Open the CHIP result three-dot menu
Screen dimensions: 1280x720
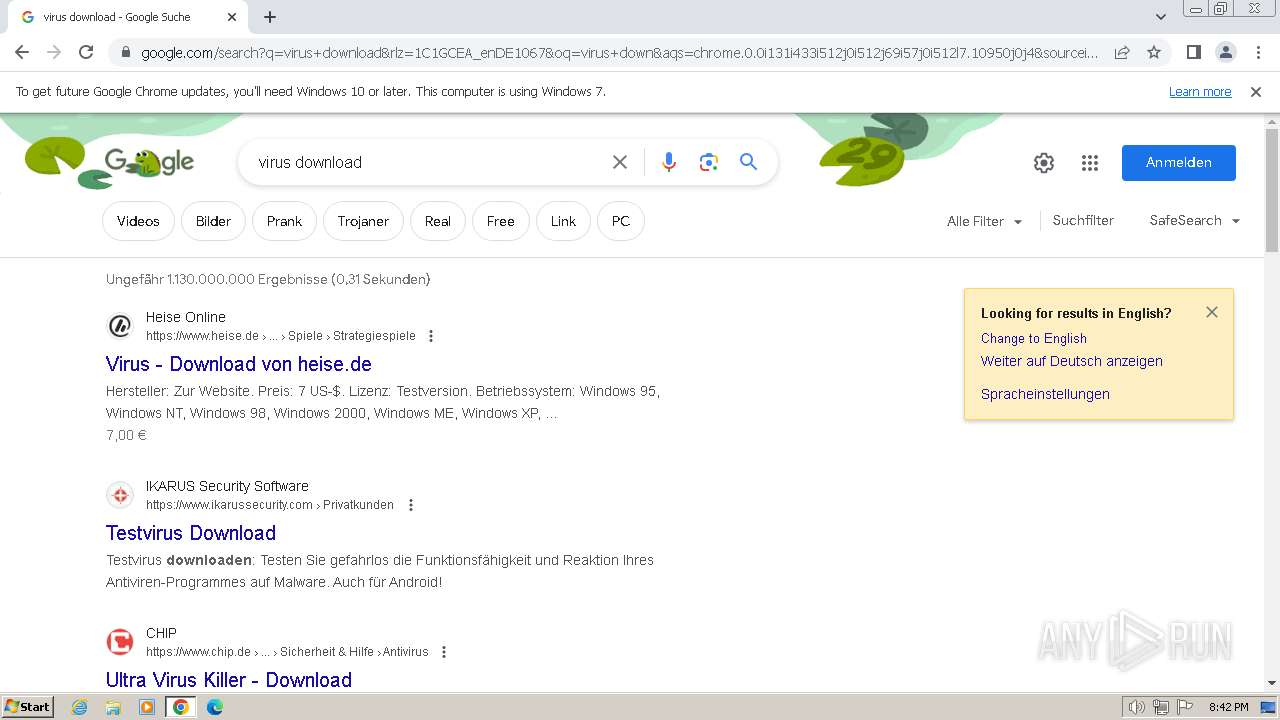pyautogui.click(x=444, y=652)
